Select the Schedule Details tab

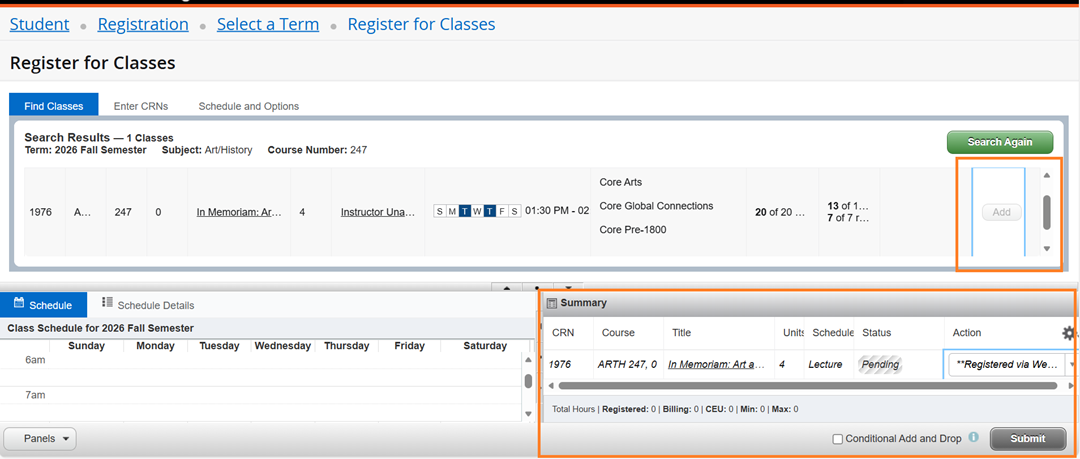click(x=147, y=305)
